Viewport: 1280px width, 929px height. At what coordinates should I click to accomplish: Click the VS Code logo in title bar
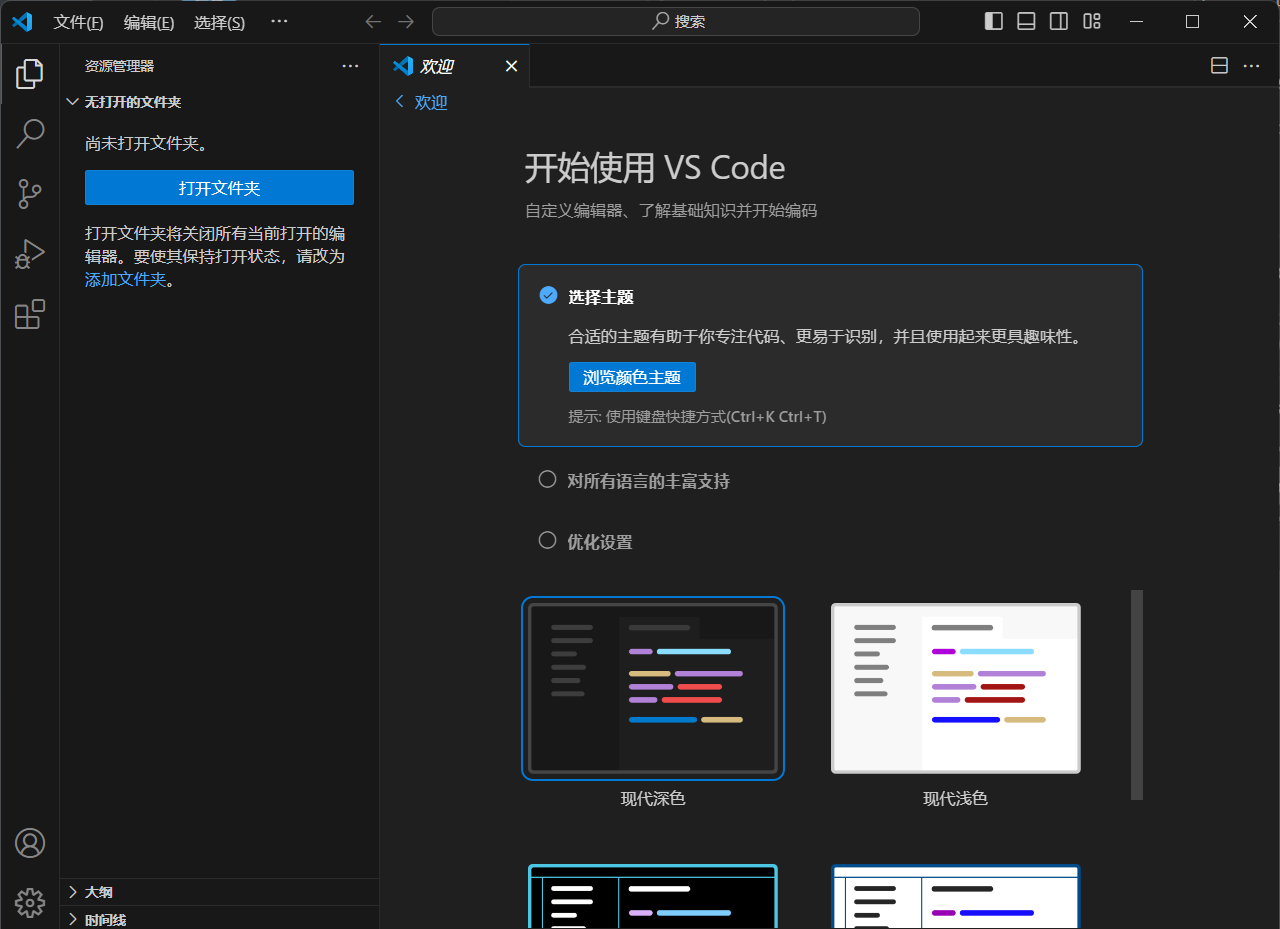(22, 22)
